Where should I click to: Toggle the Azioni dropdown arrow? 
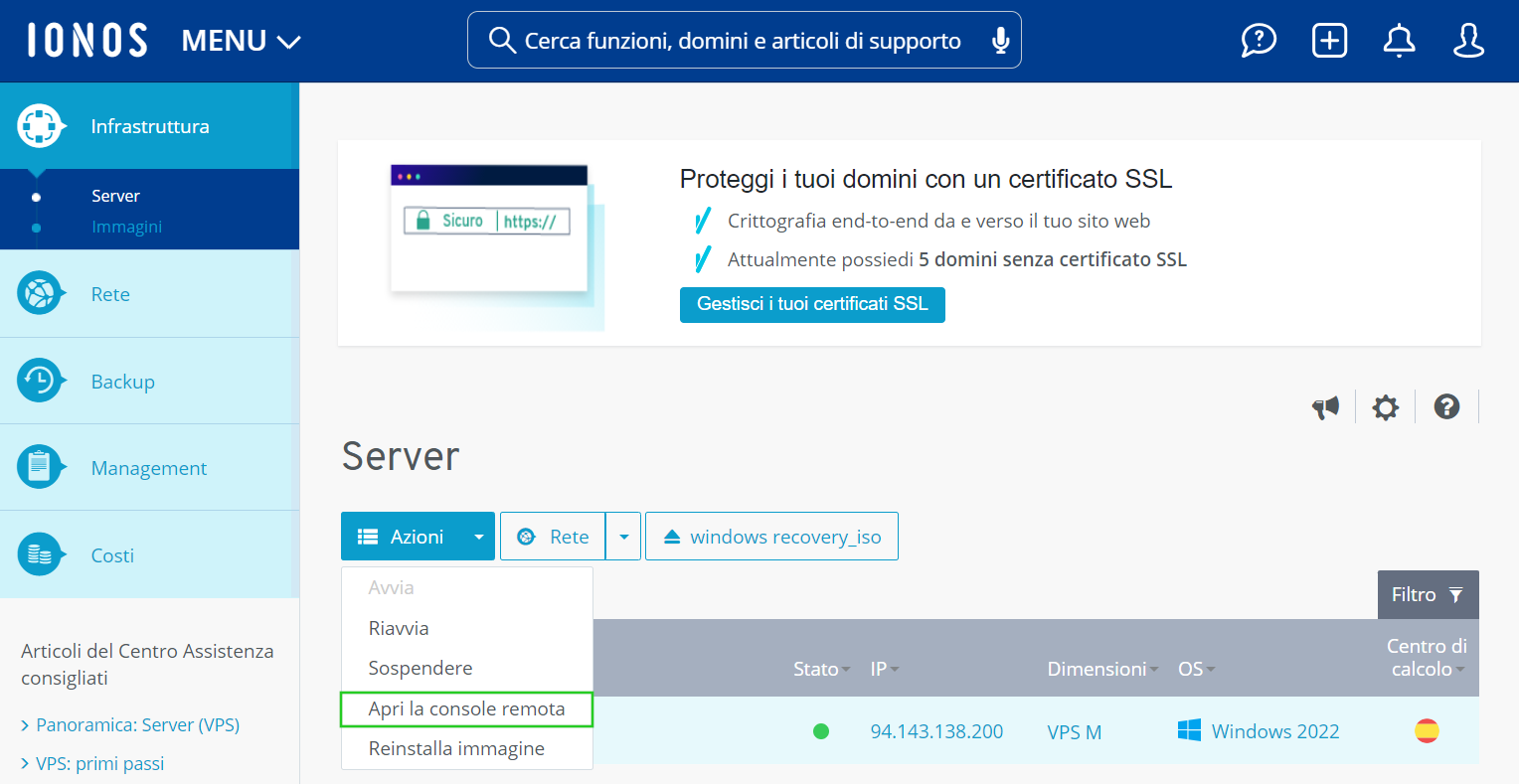(479, 537)
